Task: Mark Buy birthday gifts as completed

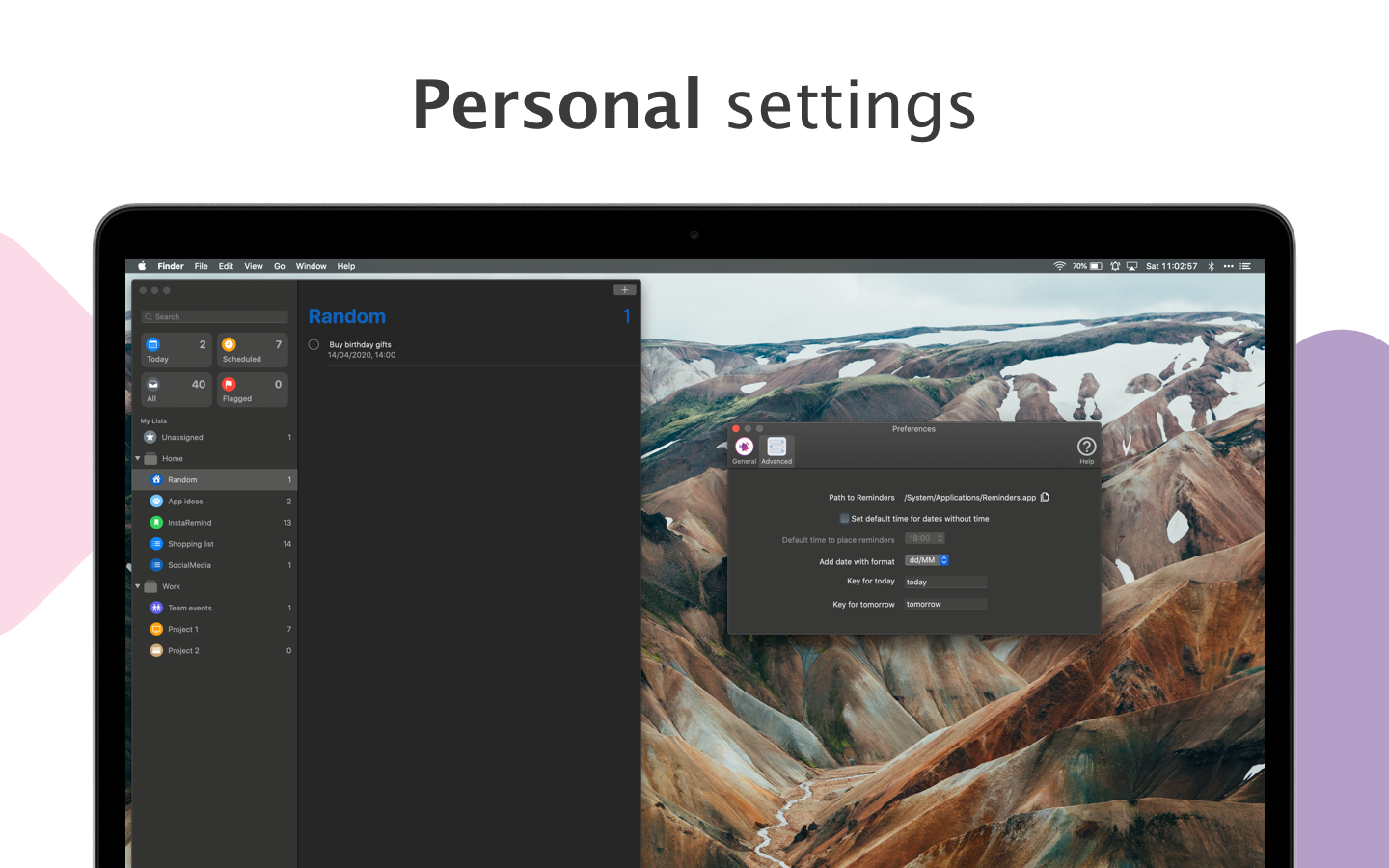Action: [x=313, y=344]
